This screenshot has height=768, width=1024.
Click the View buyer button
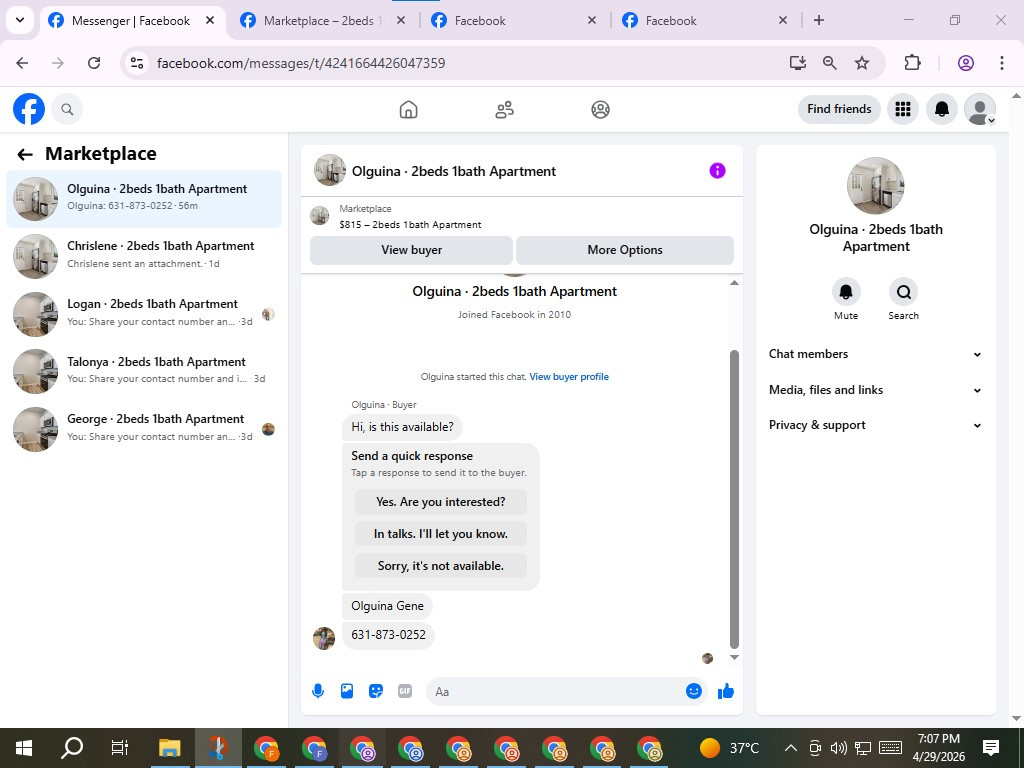pyautogui.click(x=411, y=250)
